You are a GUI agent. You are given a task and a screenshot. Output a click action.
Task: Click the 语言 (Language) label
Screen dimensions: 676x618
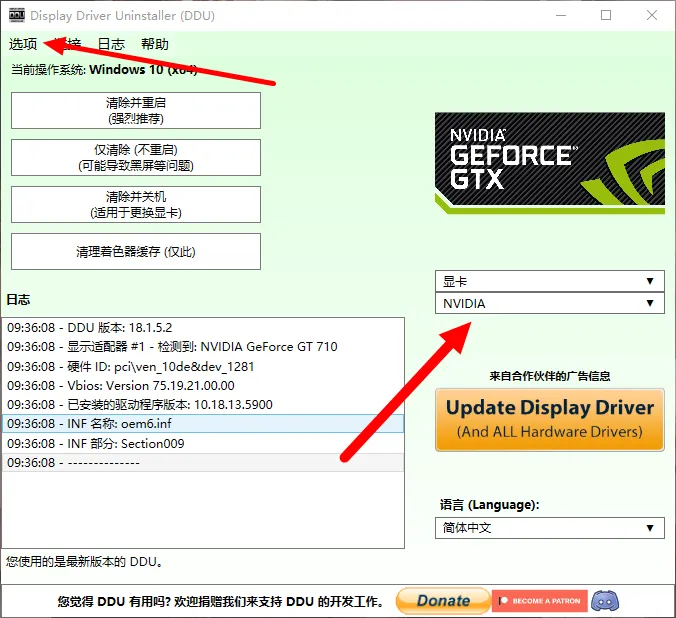[x=489, y=505]
